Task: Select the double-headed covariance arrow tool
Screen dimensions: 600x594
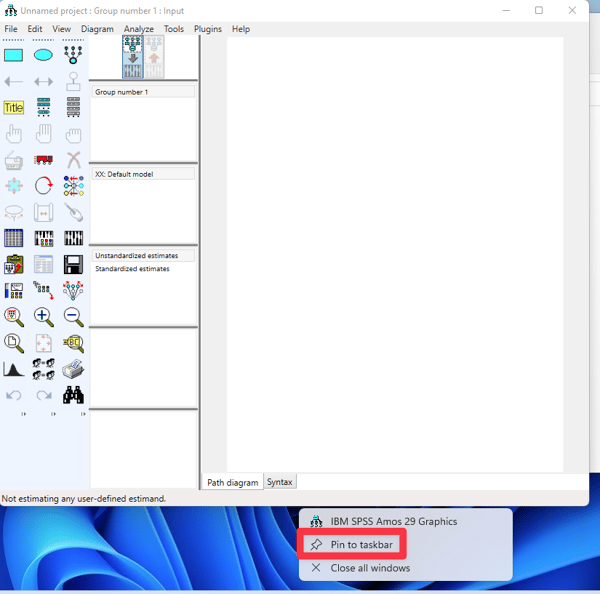Action: pos(43,82)
